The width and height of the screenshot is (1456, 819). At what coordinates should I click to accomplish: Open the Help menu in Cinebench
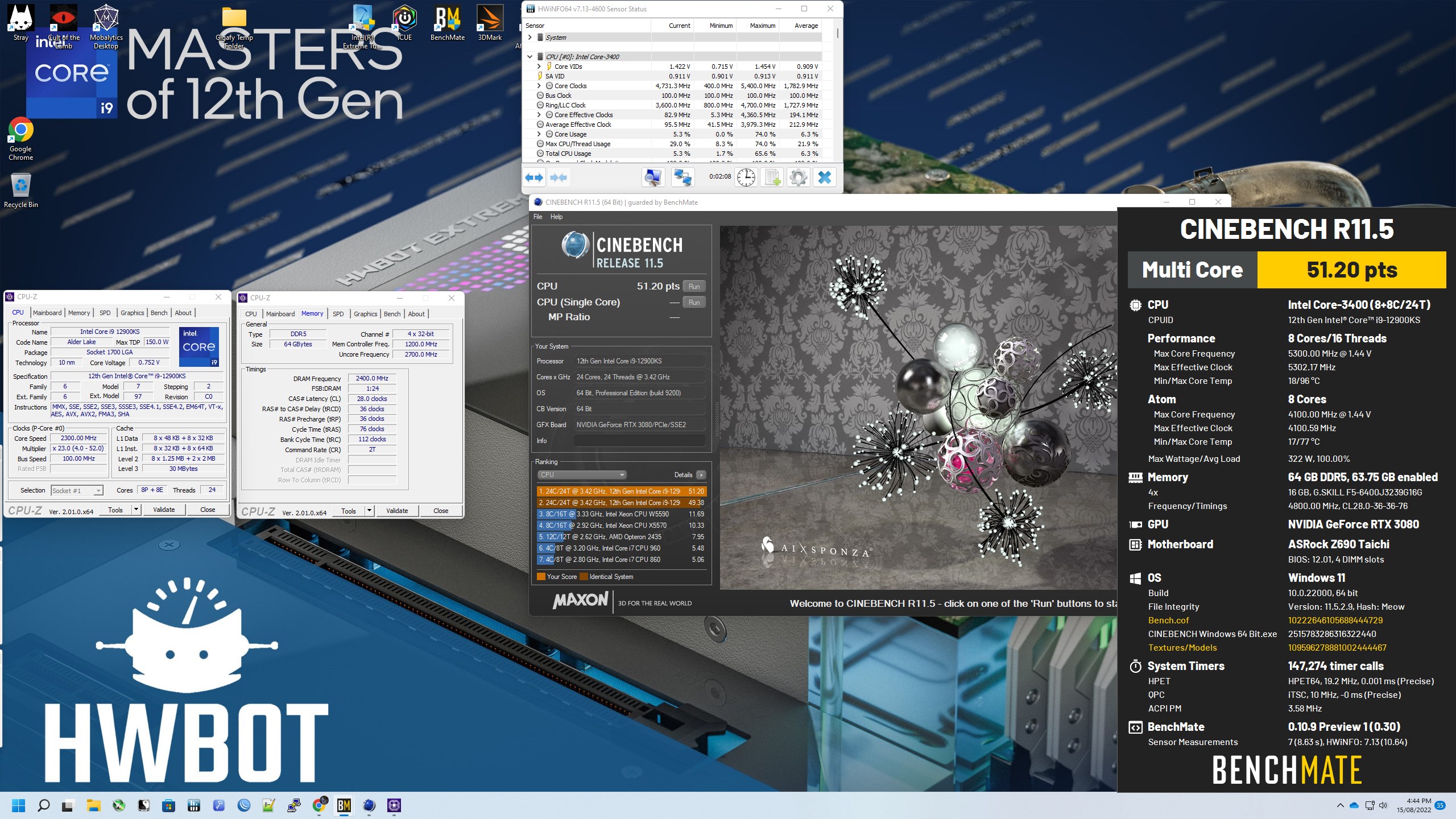click(556, 217)
